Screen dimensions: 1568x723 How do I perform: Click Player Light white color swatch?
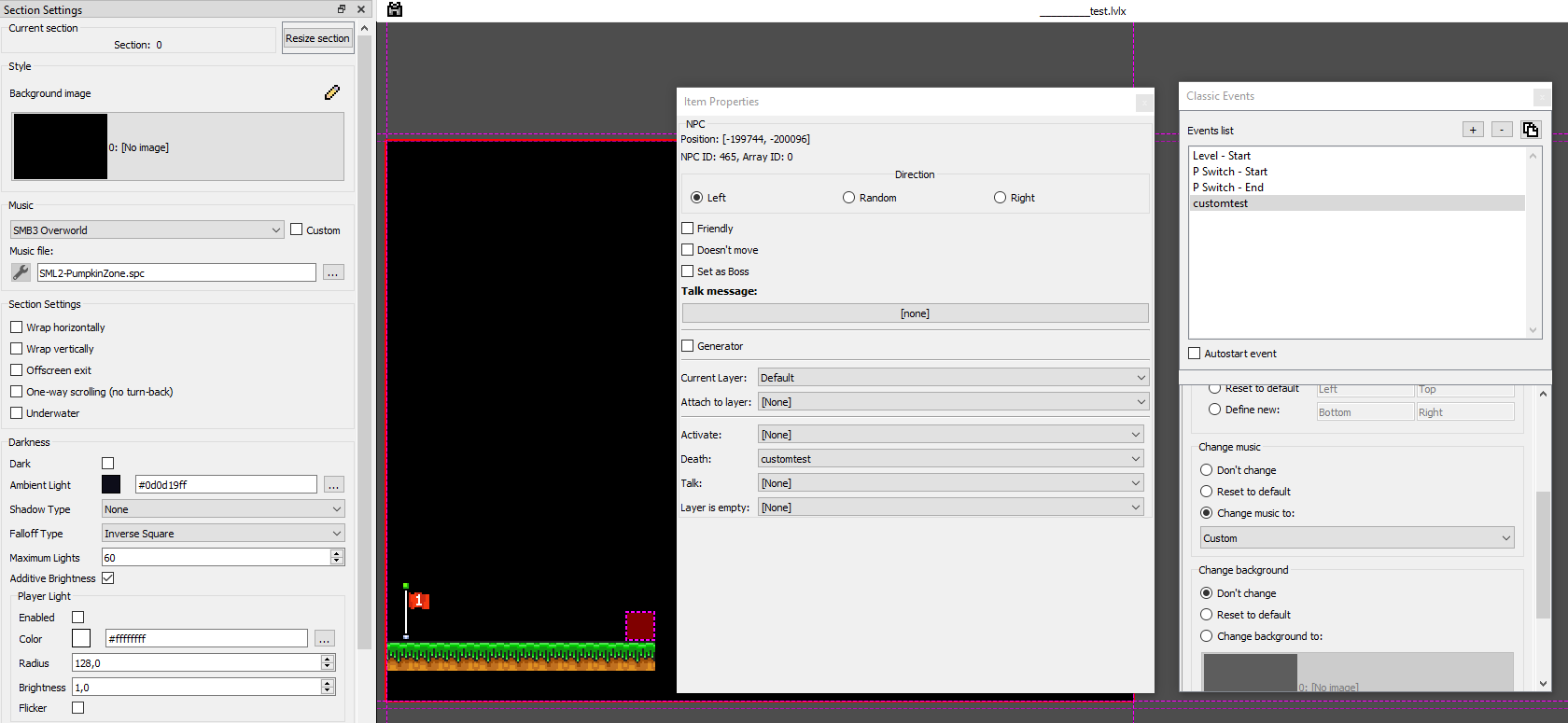[81, 638]
